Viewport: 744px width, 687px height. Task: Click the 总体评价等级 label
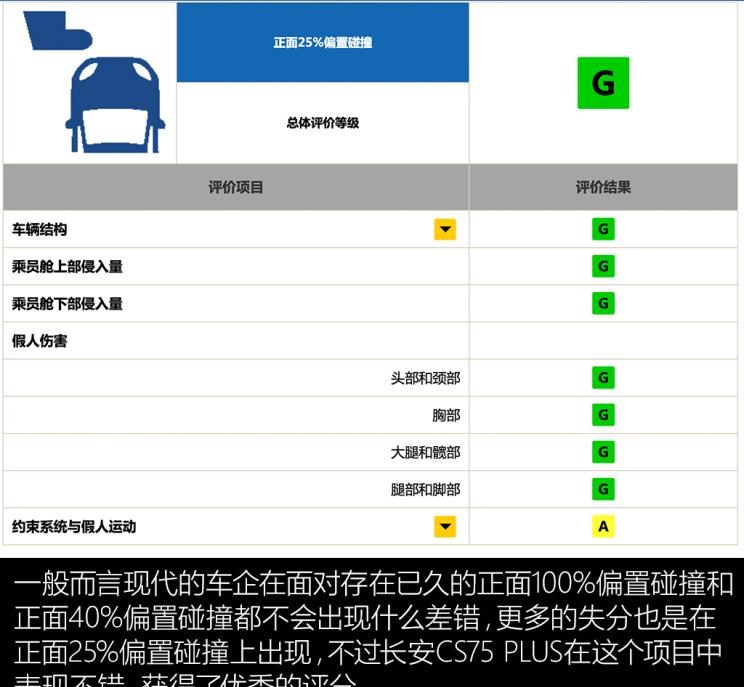click(323, 123)
